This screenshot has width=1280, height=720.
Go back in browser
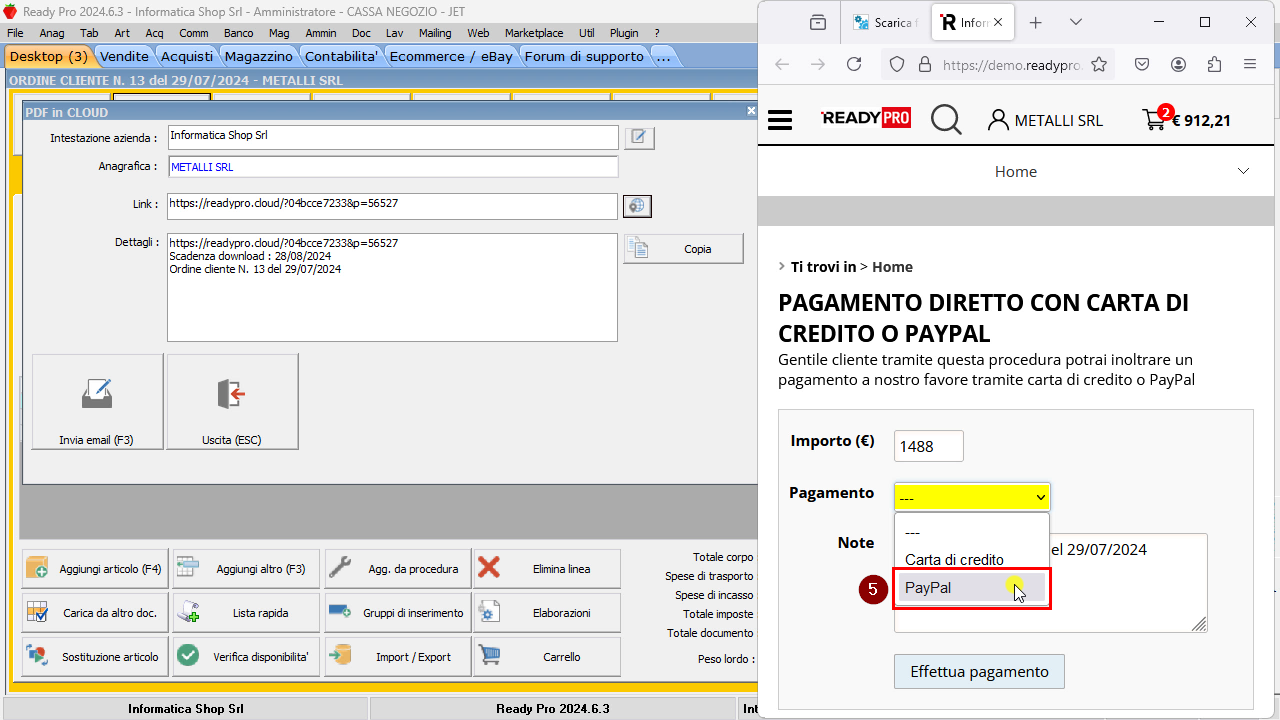pyautogui.click(x=782, y=64)
